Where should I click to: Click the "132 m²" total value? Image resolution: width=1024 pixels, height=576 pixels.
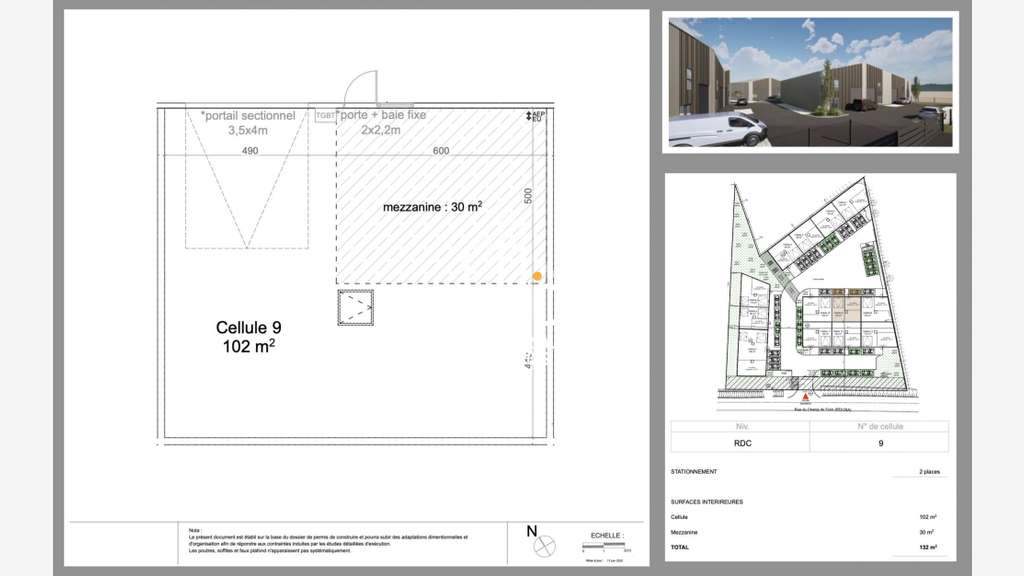point(928,547)
